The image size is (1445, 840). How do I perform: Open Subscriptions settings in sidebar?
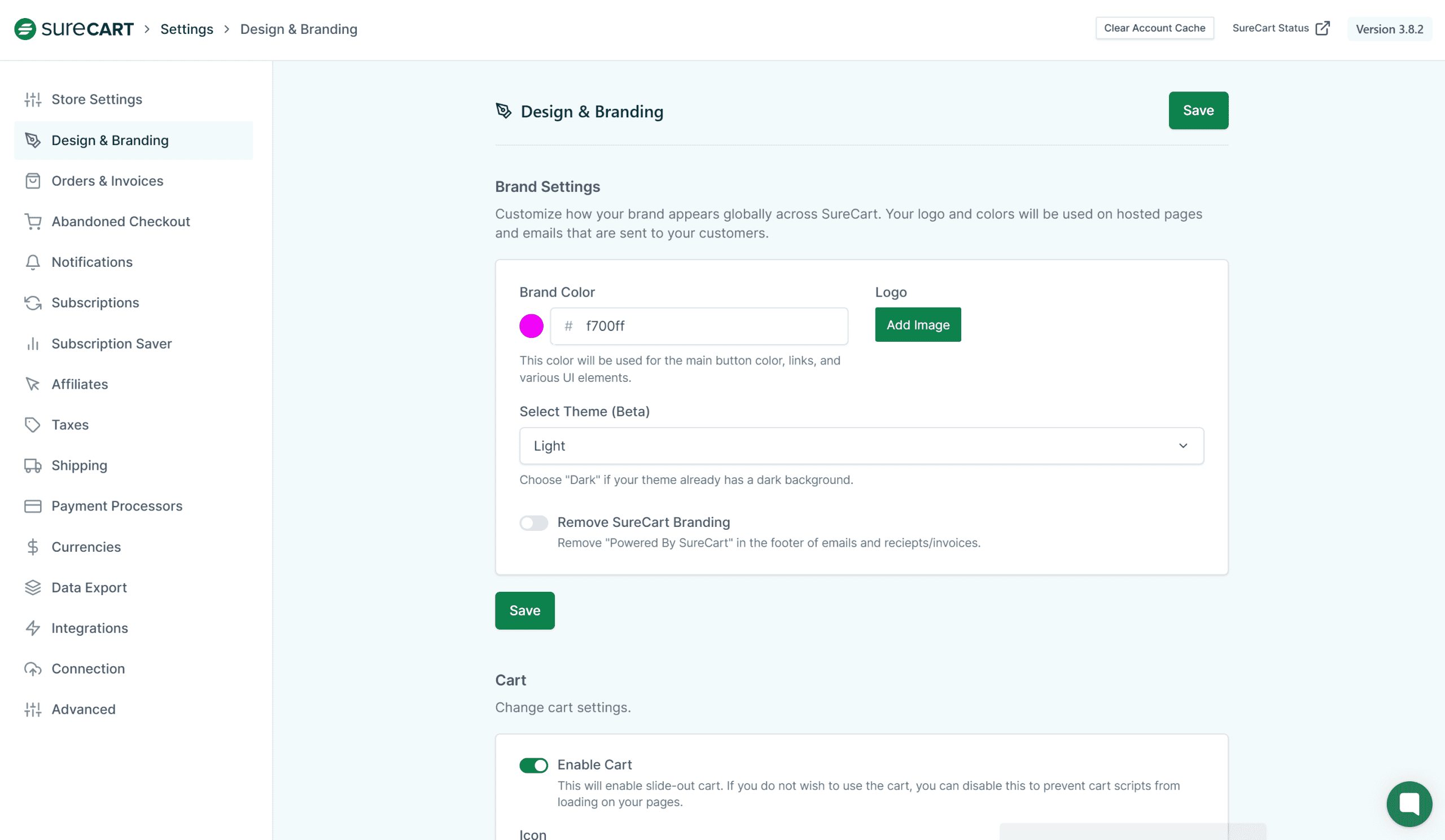click(95, 303)
